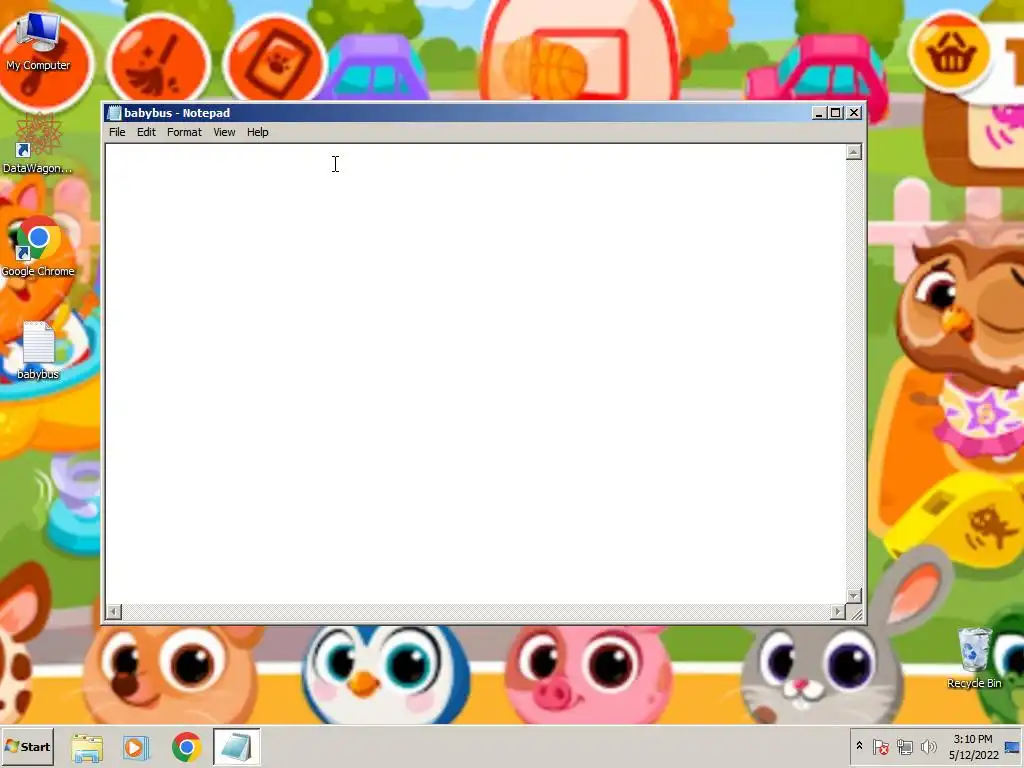Open Windows Explorer from the taskbar
The width and height of the screenshot is (1024, 768).
coord(87,748)
